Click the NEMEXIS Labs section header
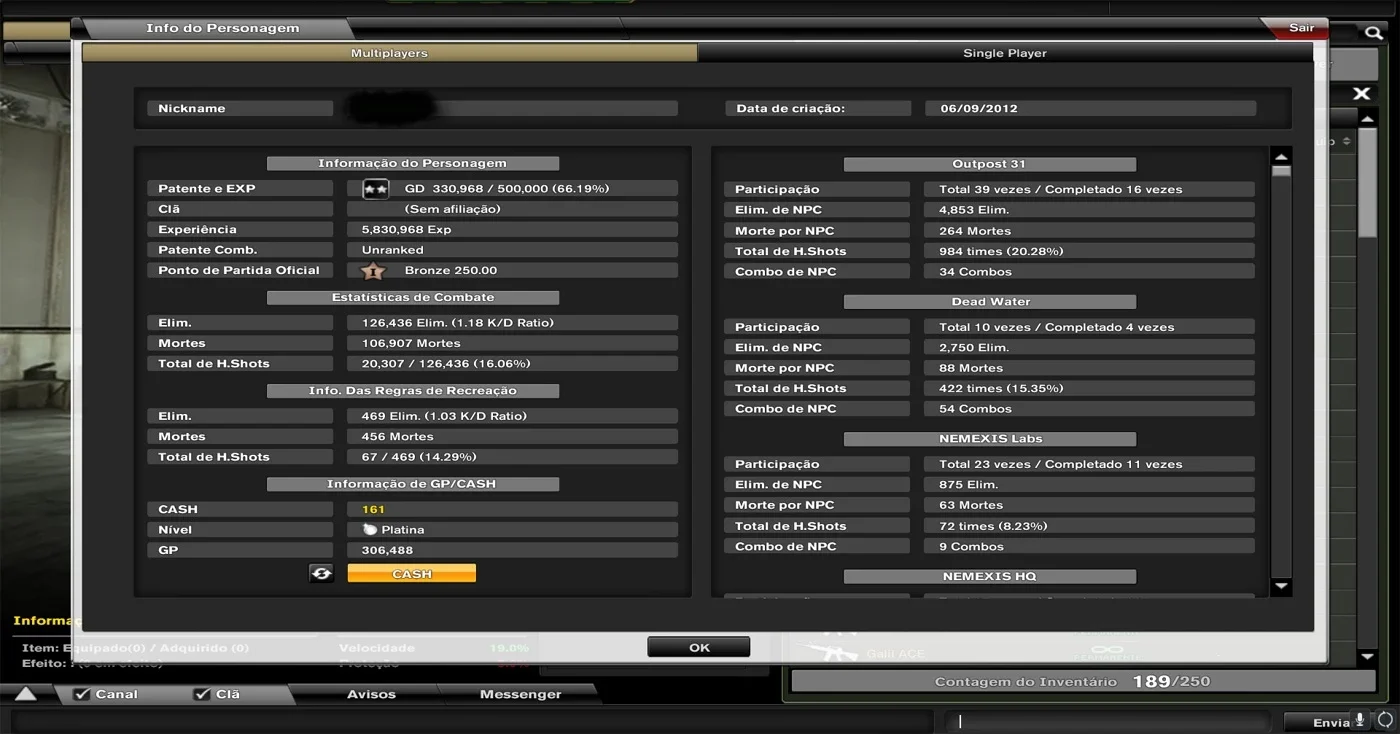This screenshot has height=734, width=1400. (x=989, y=439)
